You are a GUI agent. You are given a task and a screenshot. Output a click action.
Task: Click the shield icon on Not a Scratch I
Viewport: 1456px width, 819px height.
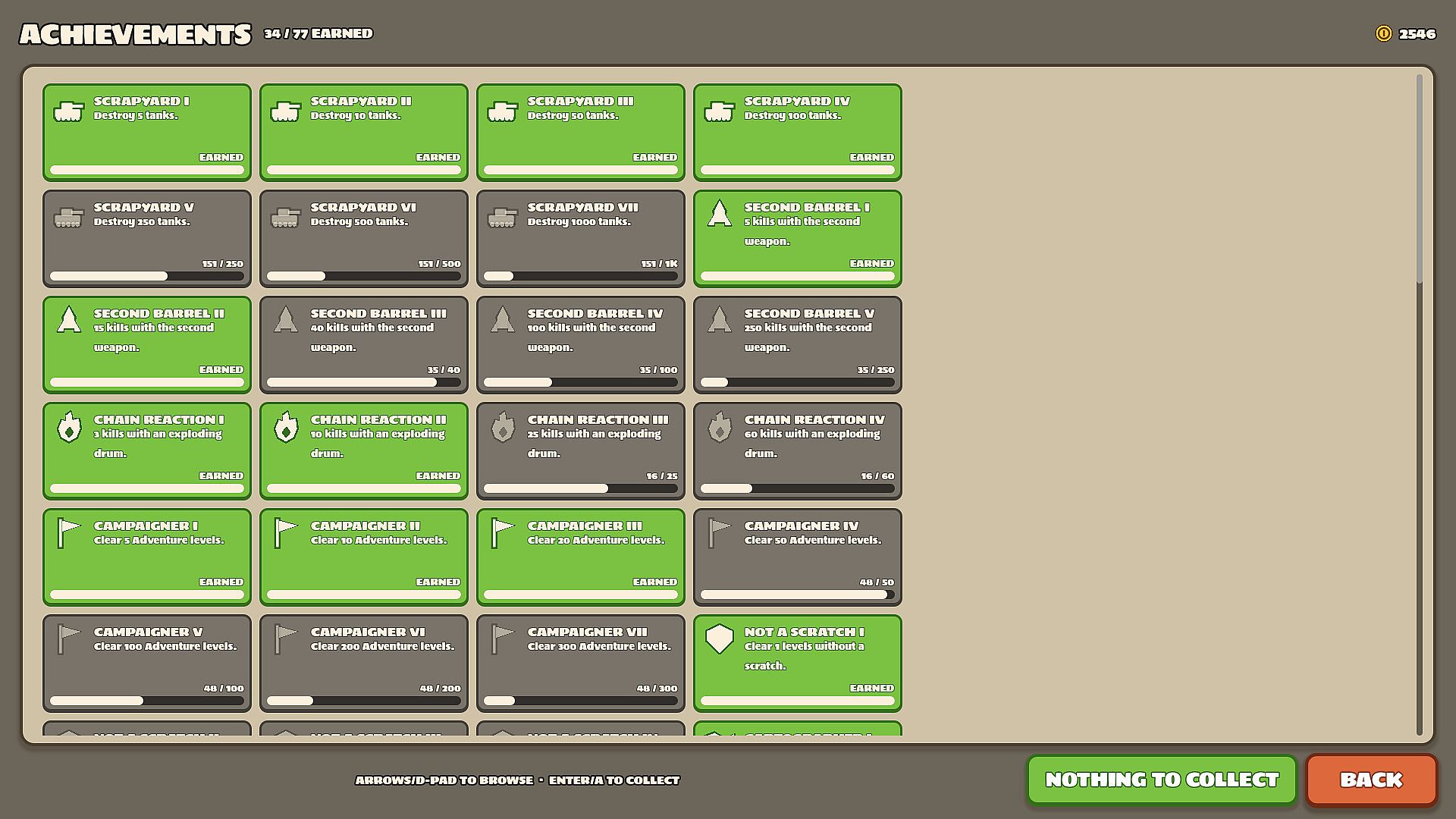tap(719, 639)
